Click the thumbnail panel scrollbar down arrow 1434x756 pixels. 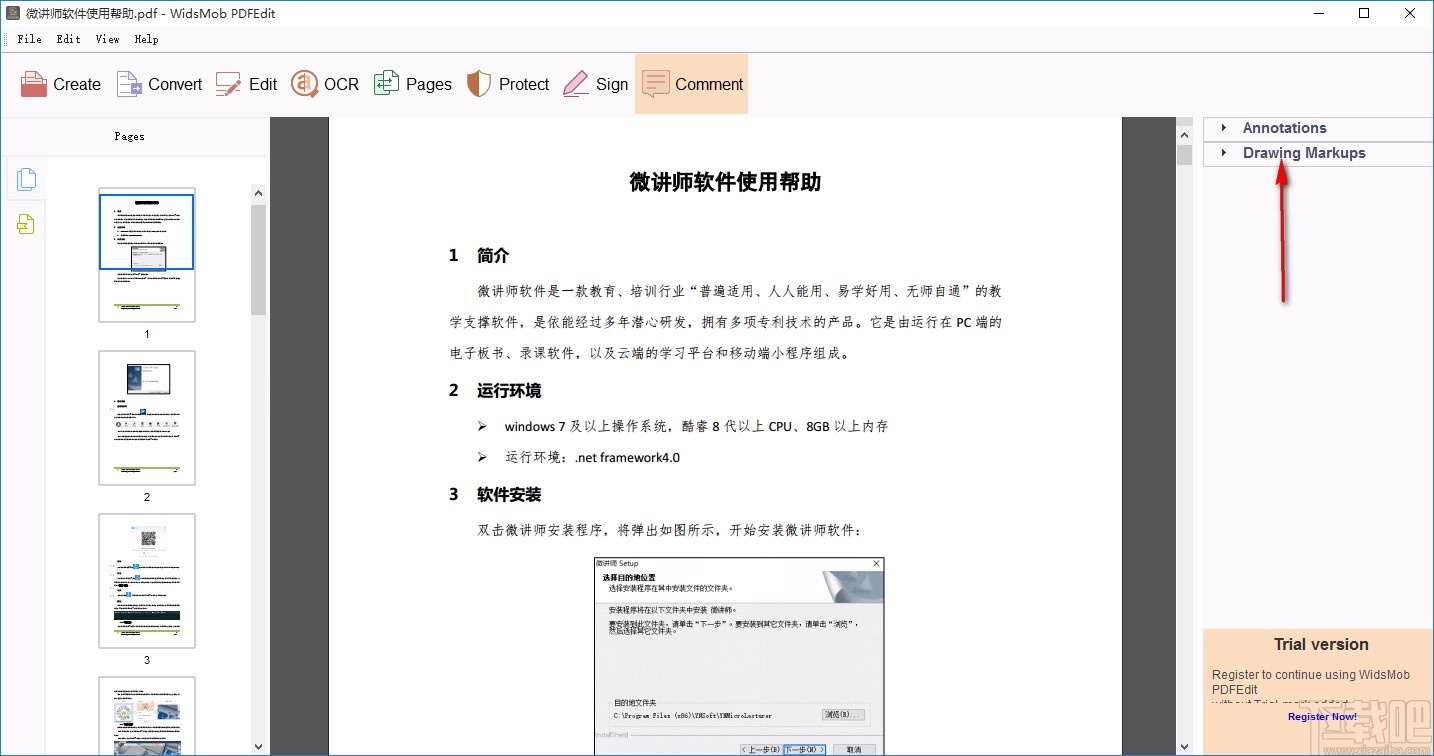(x=258, y=747)
